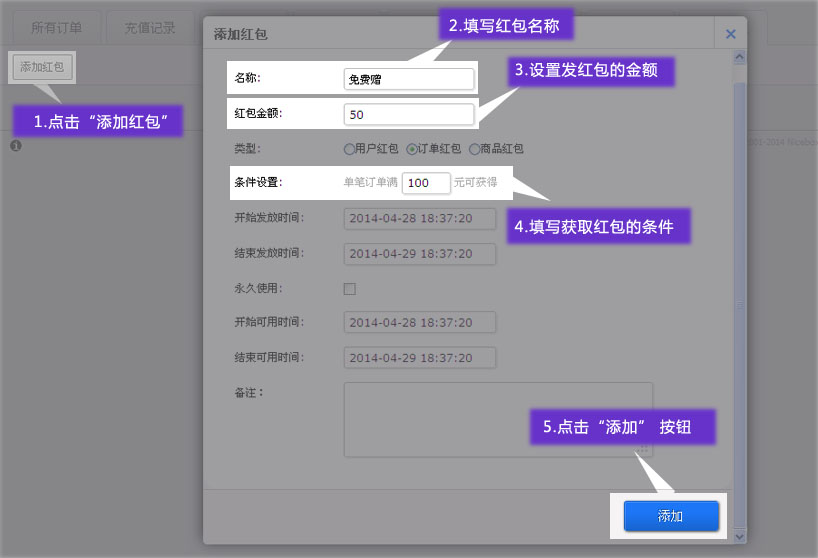Open the 结束可用时间 date field
This screenshot has width=818, height=558.
pyautogui.click(x=420, y=358)
